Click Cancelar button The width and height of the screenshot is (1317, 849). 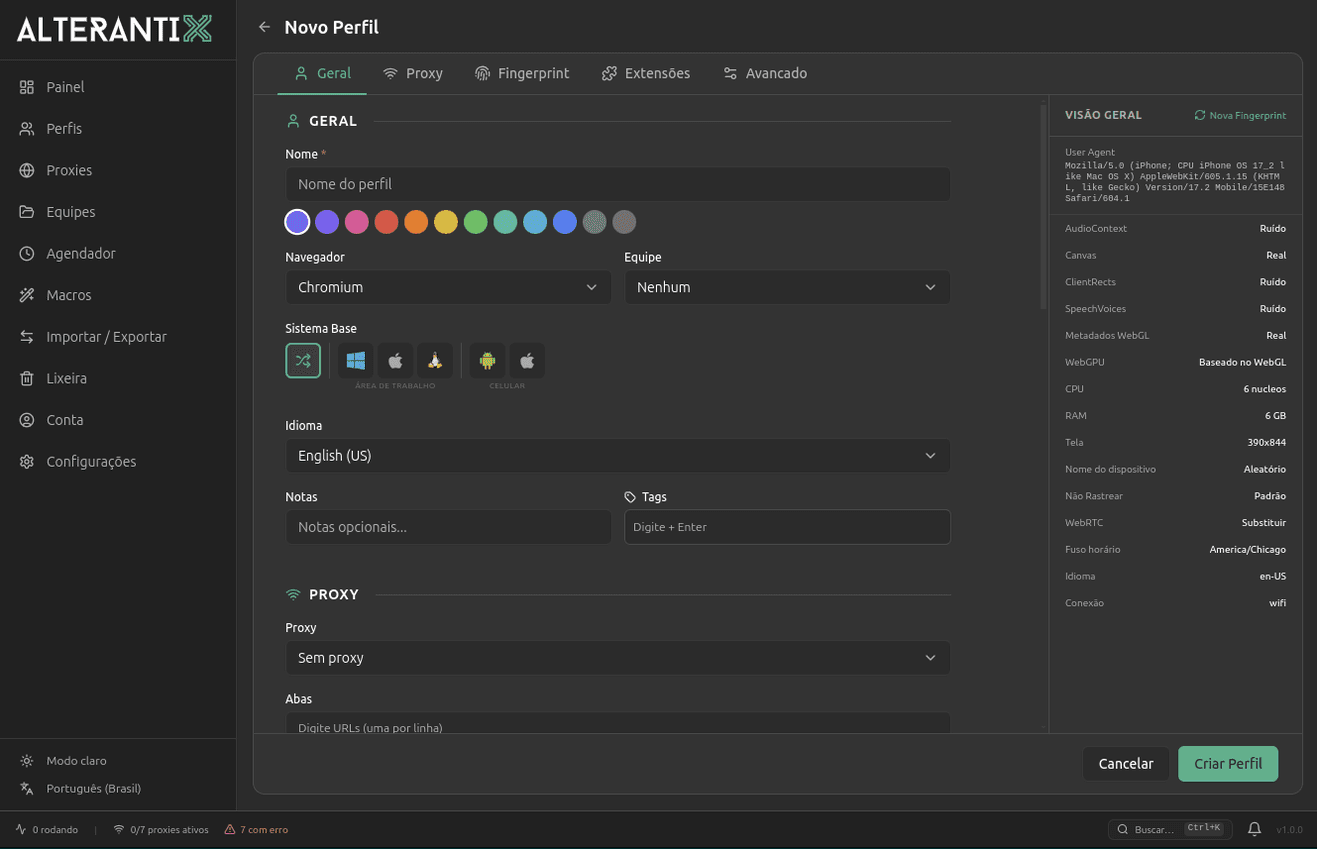[x=1126, y=764]
